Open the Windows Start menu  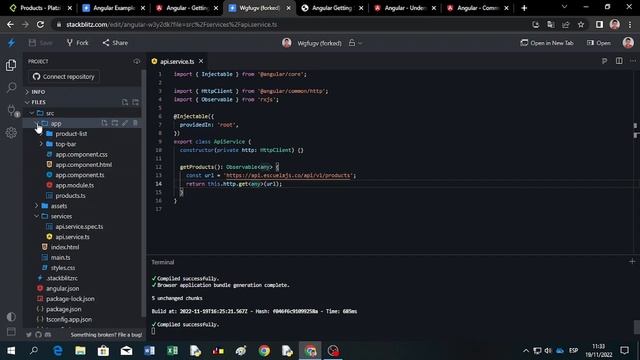point(11,351)
